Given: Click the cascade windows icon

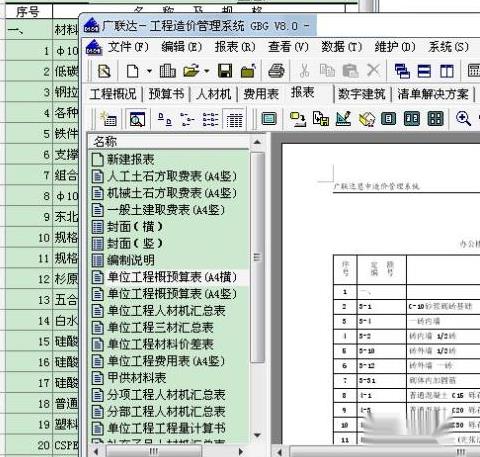Looking at the screenshot, I should (402, 71).
